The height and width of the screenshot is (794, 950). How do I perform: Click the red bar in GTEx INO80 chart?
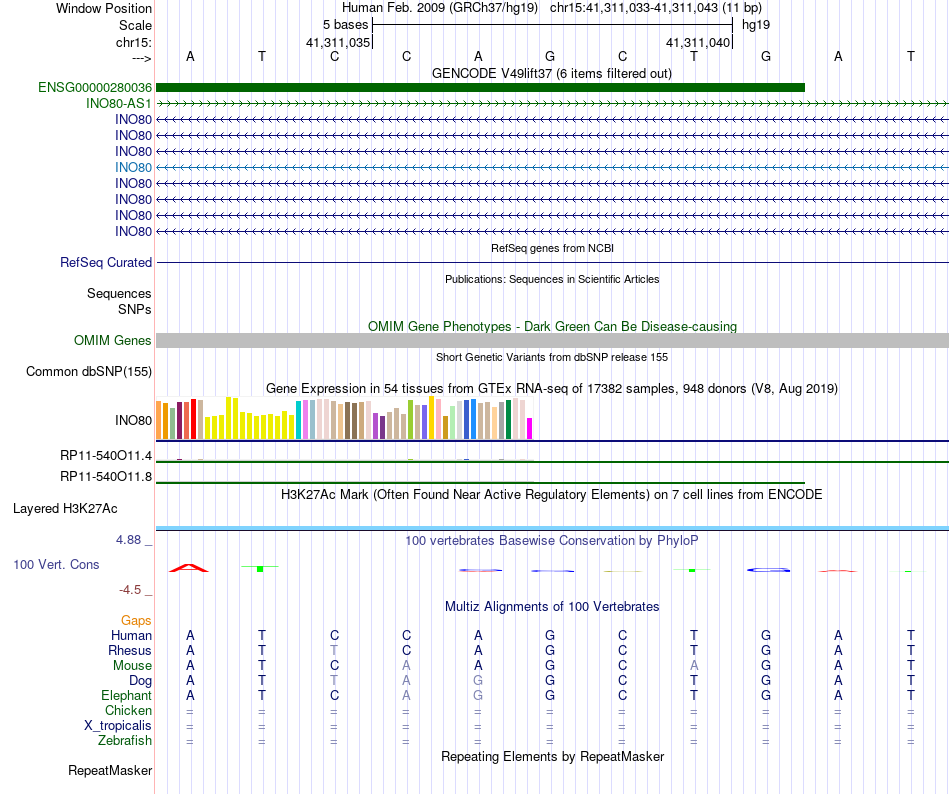point(193,419)
